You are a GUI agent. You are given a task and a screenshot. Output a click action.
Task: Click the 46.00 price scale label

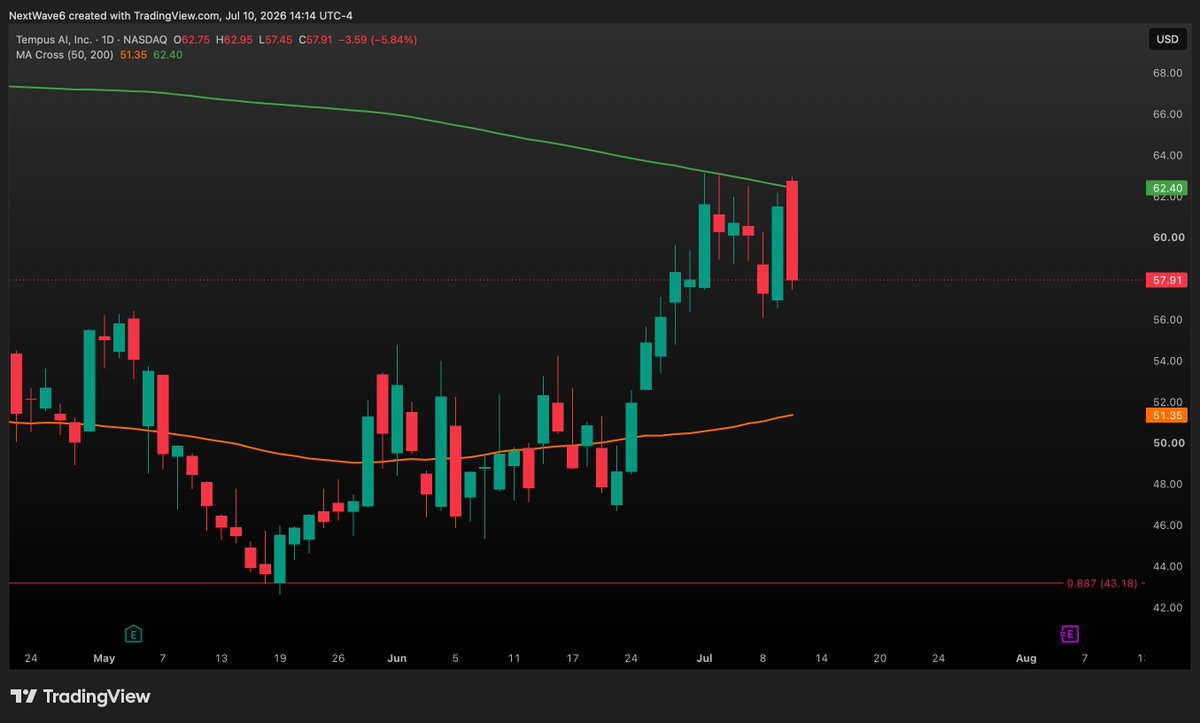point(1168,525)
